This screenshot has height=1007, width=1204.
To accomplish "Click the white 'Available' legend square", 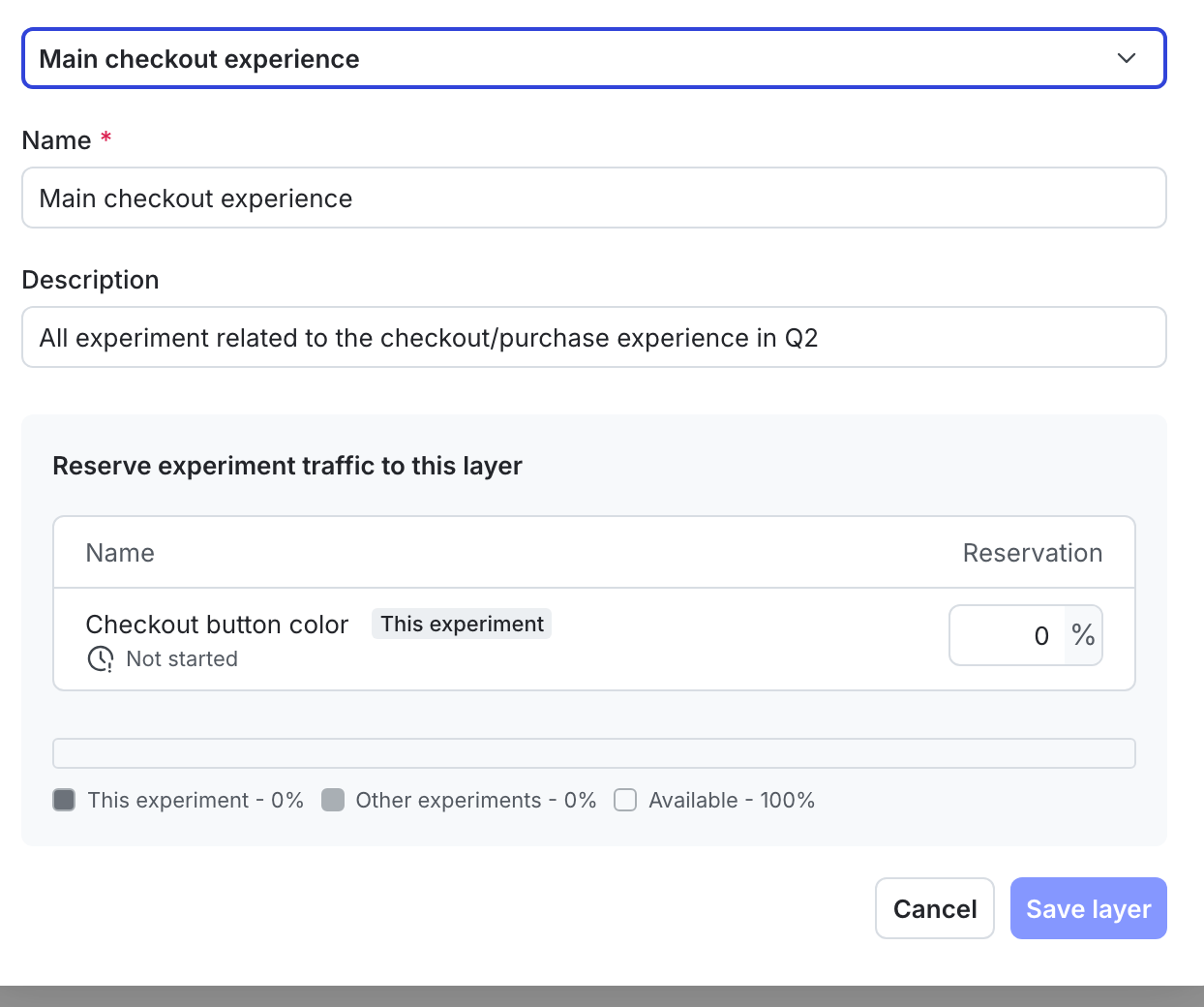I will coord(625,800).
